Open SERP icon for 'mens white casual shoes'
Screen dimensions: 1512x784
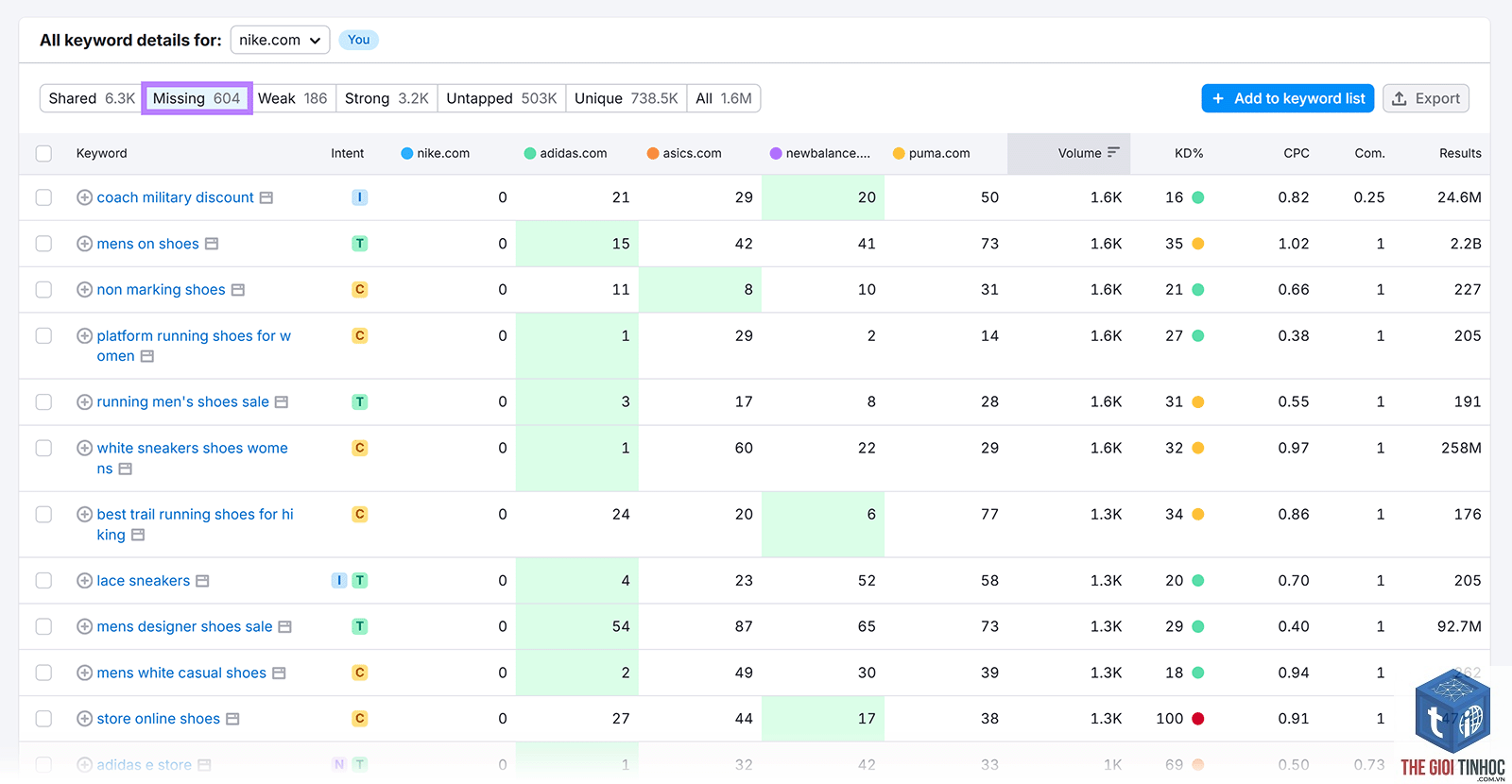pyautogui.click(x=279, y=673)
